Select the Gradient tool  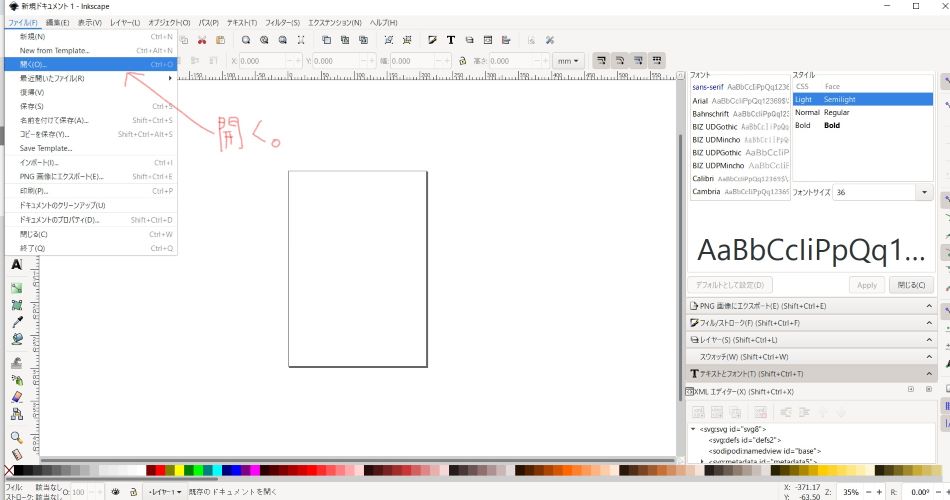pos(16,288)
